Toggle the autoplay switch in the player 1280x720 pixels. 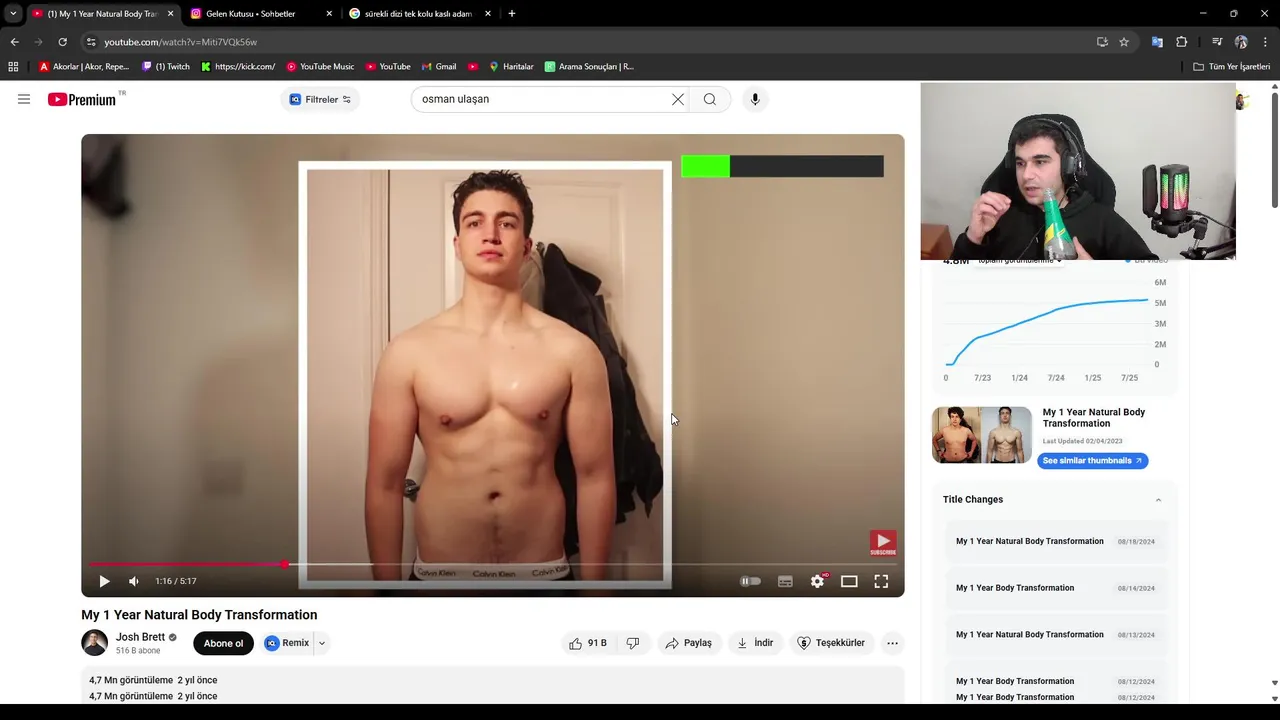(x=750, y=581)
